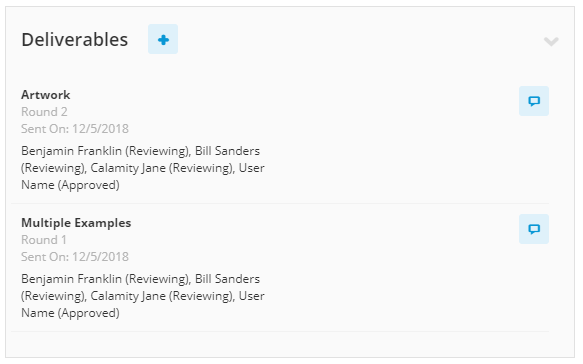Select Calamity Jane in Artwork reviewers
Screen dimensions: 583x364
click(x=128, y=168)
